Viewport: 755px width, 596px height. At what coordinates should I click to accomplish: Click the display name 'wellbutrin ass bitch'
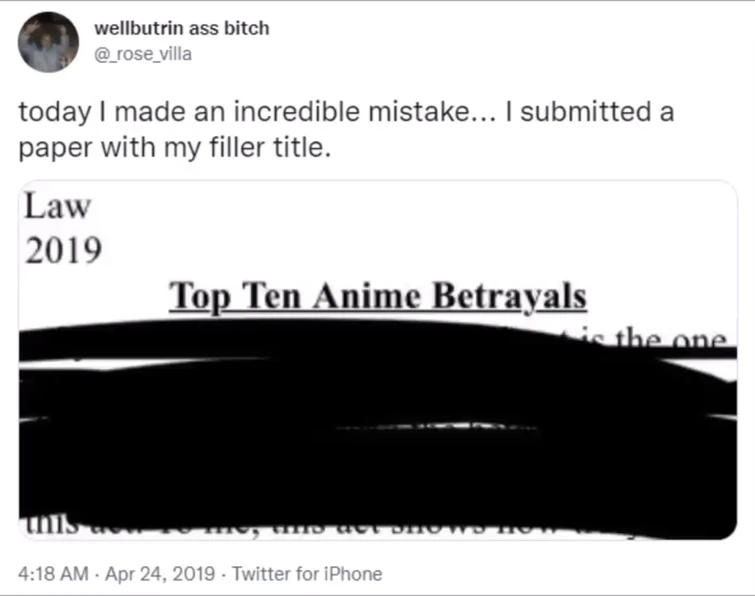tap(182, 28)
